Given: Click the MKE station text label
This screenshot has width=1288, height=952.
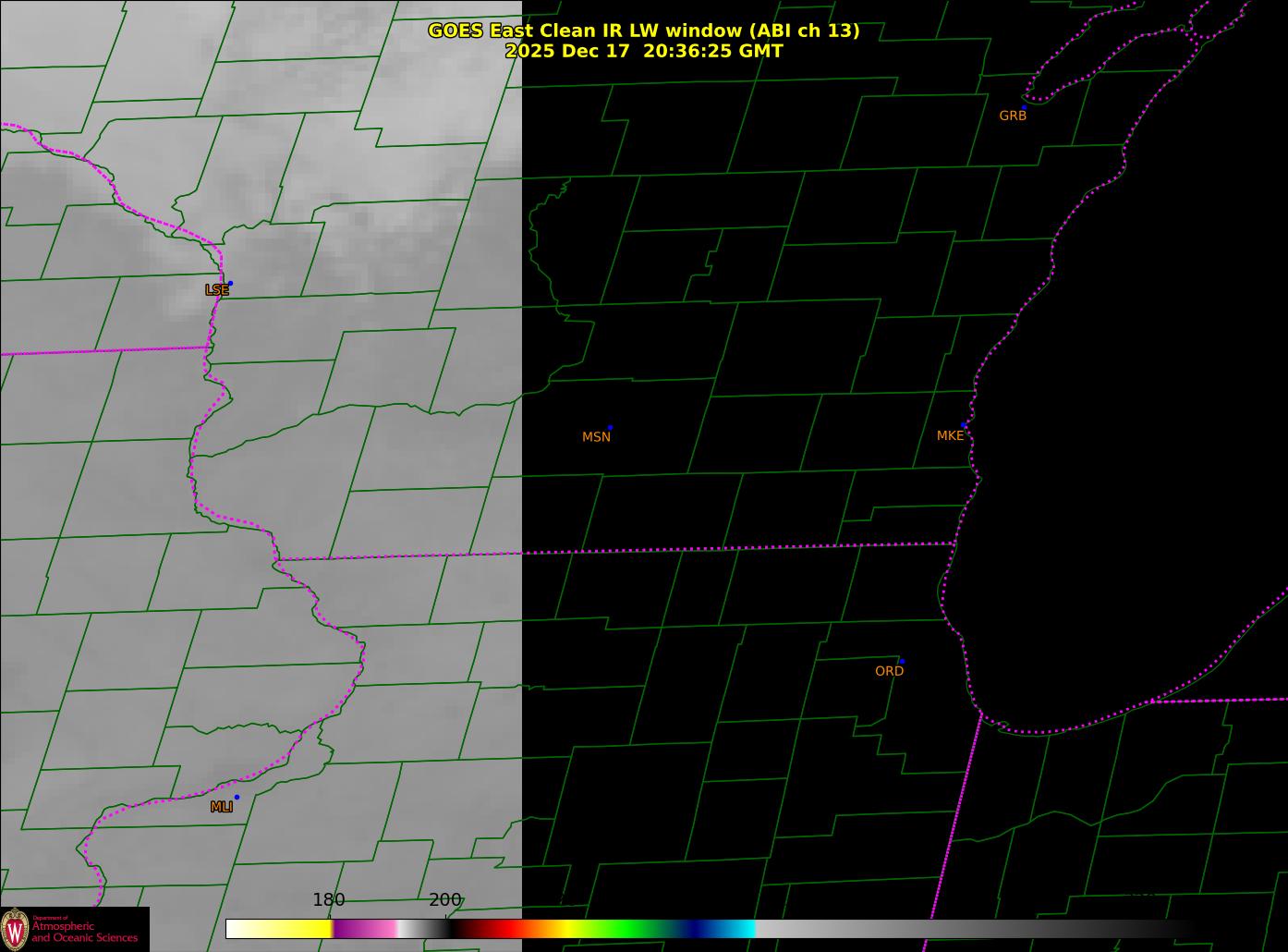Looking at the screenshot, I should [950, 435].
